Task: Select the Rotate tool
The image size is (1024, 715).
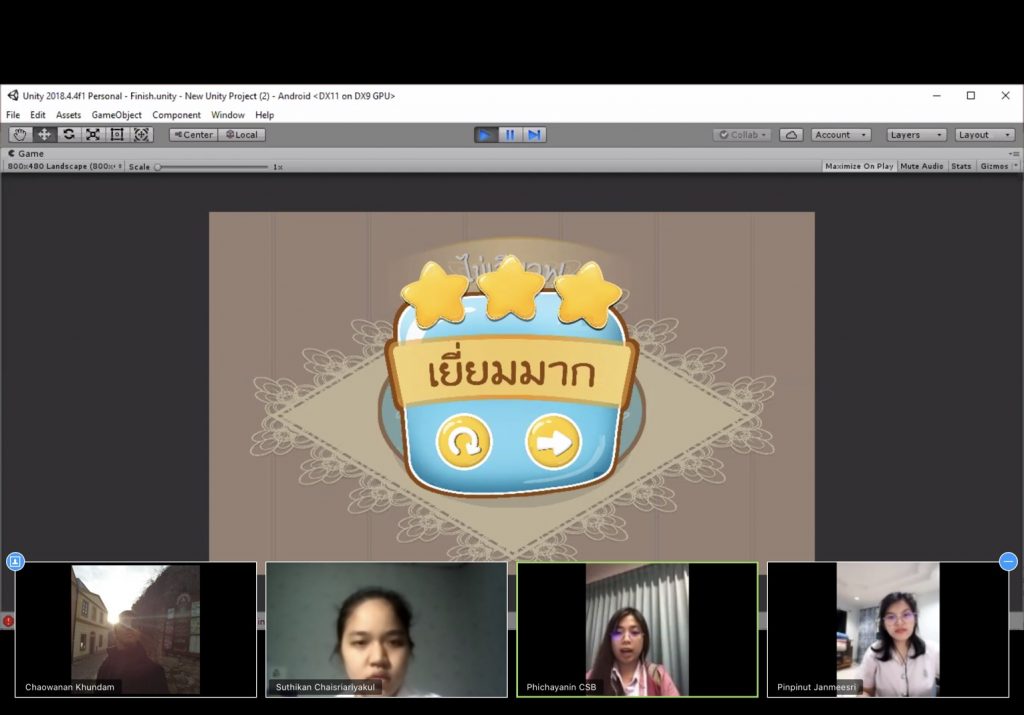Action: pos(68,135)
